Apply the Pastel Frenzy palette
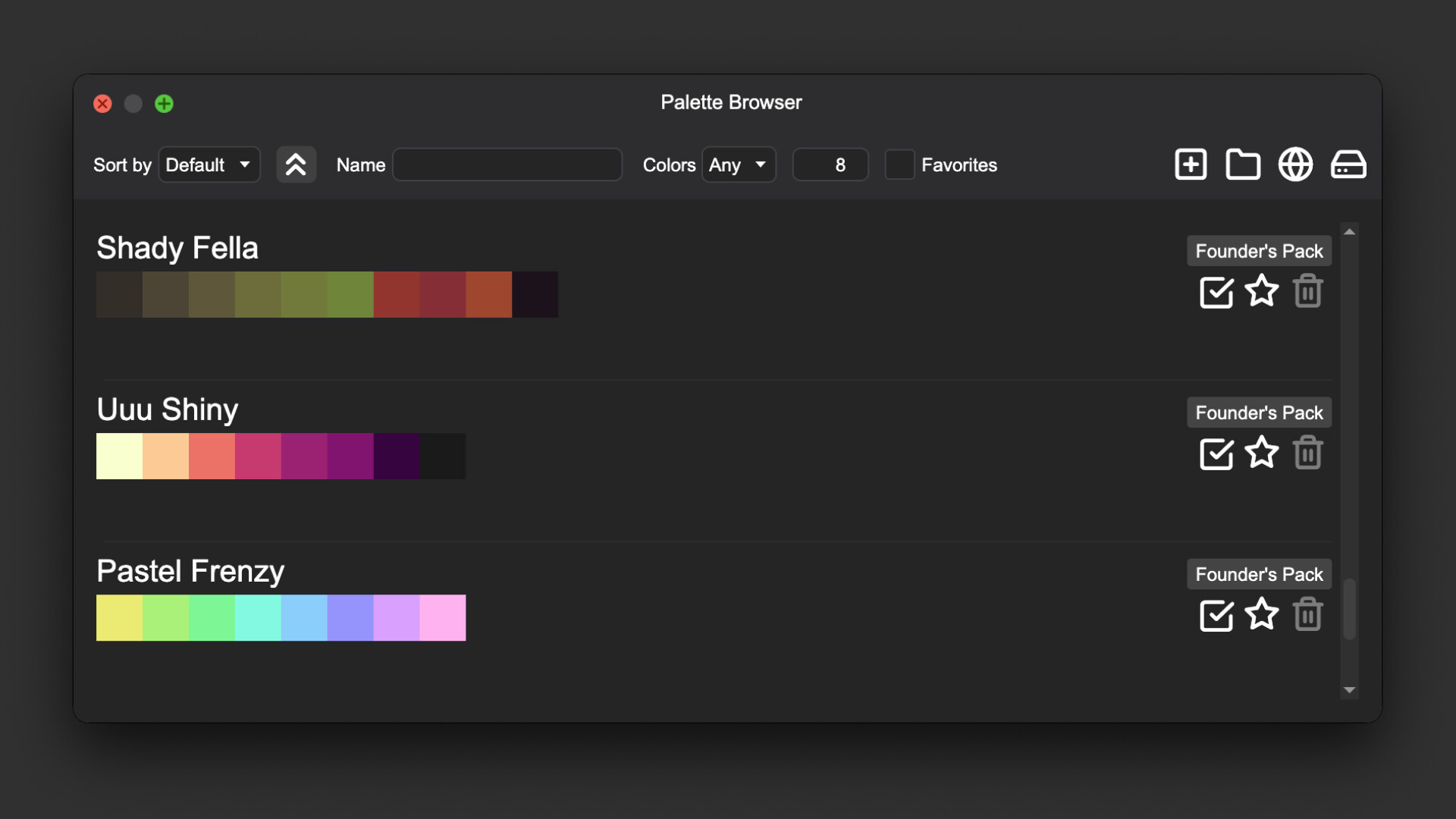Screen dimensions: 1456x819 pyautogui.click(x=1216, y=616)
